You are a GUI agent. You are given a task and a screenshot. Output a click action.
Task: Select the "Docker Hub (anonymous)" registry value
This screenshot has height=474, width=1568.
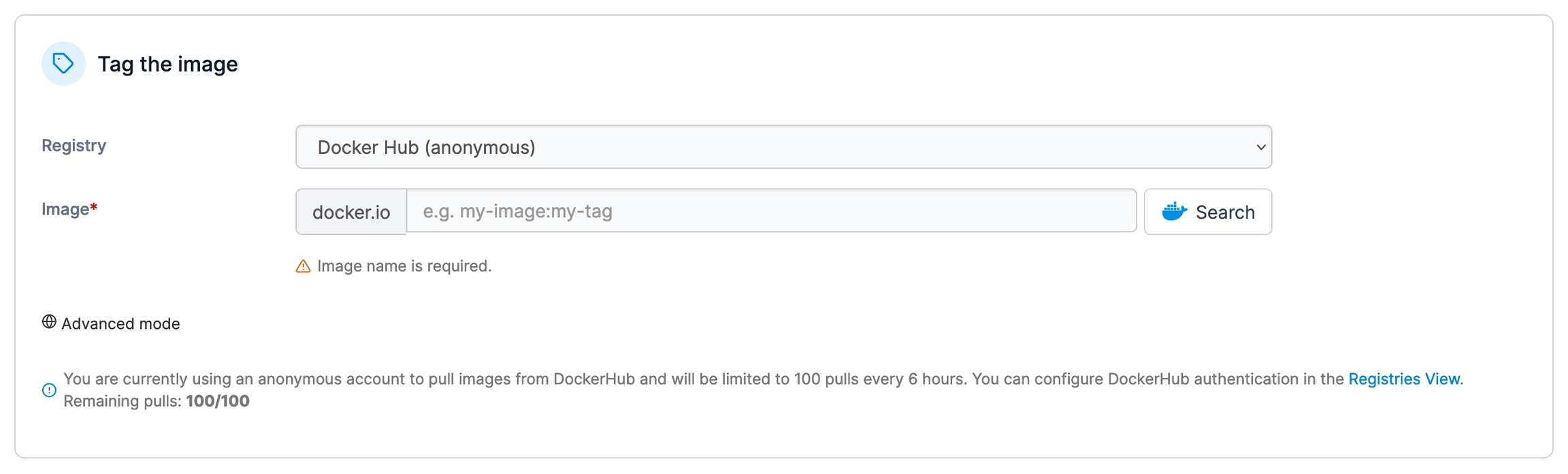click(426, 147)
